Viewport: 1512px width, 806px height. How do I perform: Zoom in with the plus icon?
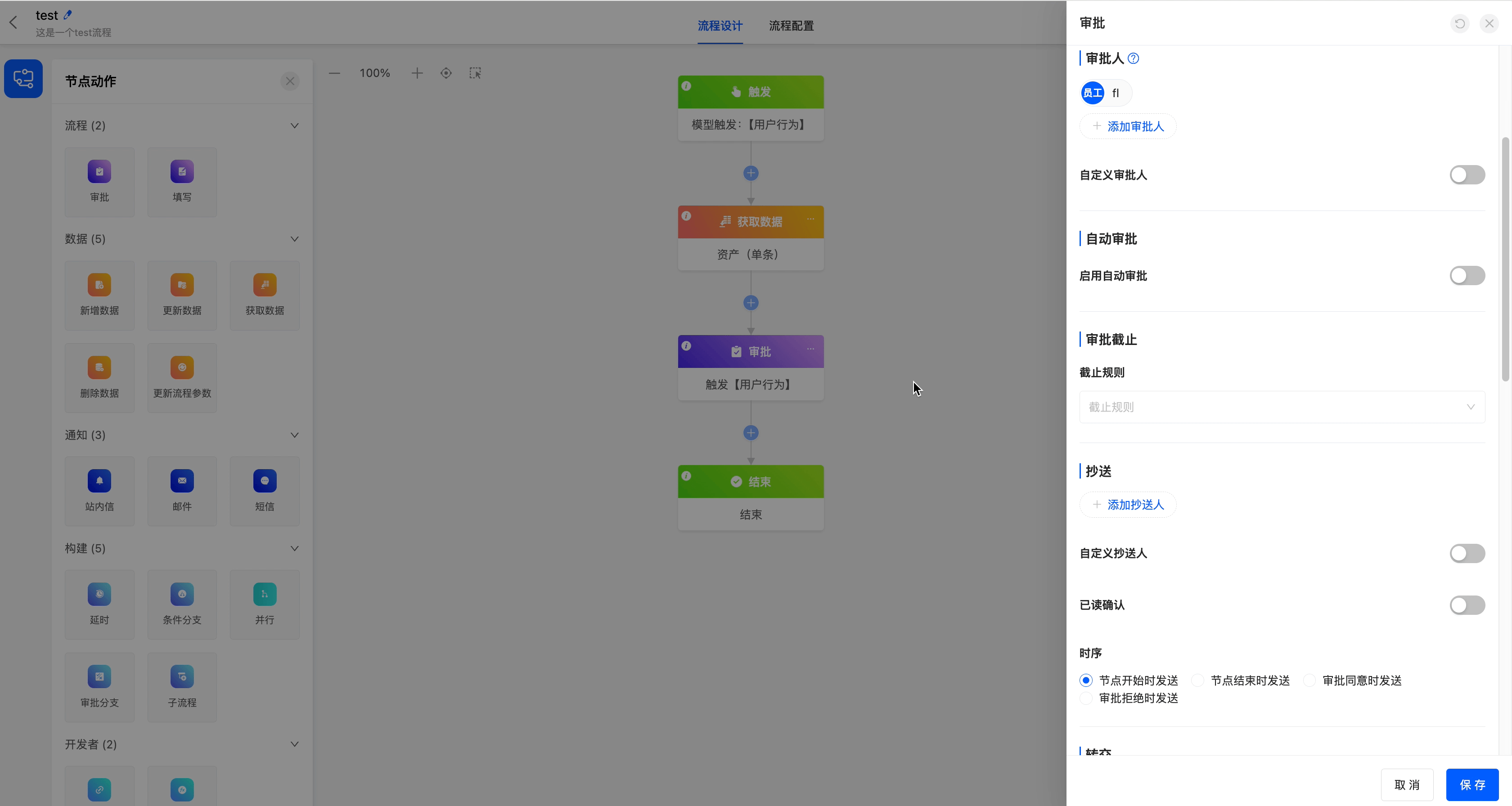(417, 73)
